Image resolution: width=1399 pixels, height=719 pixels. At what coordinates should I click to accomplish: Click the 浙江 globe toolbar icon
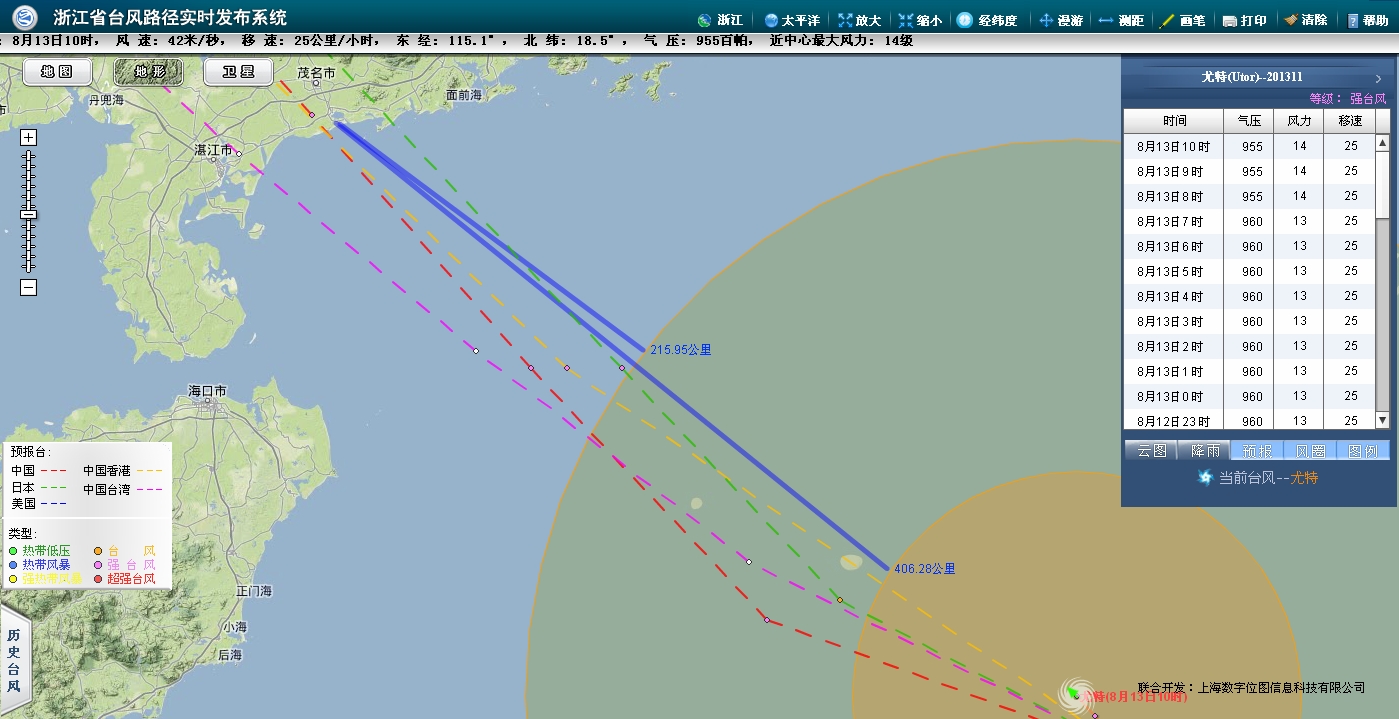point(705,20)
